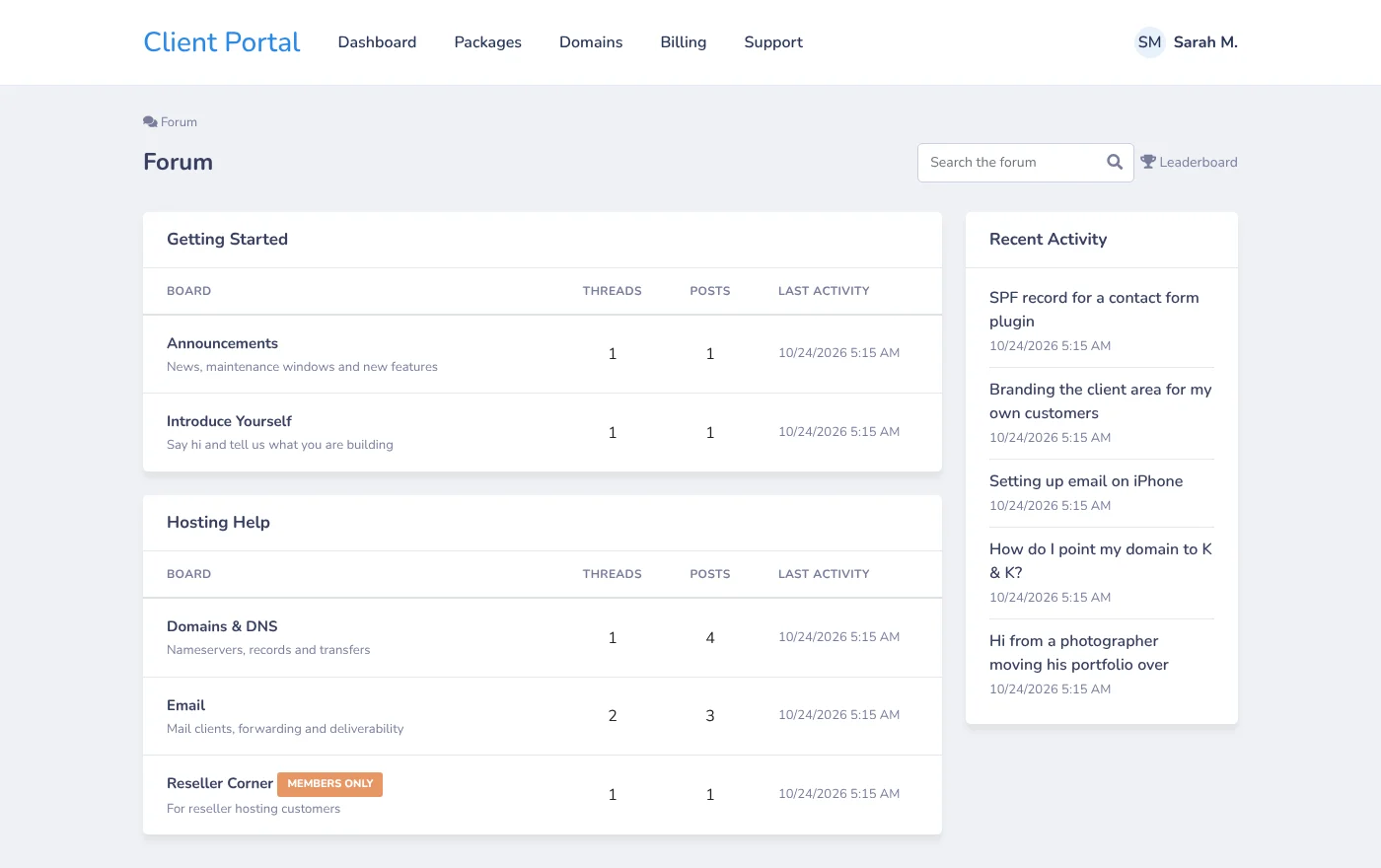Click 'For reseller hosting customers' description

(x=254, y=809)
